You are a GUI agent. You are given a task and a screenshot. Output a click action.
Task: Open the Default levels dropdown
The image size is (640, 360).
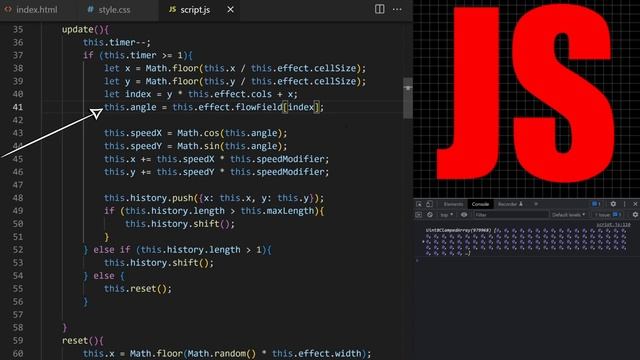click(x=569, y=215)
